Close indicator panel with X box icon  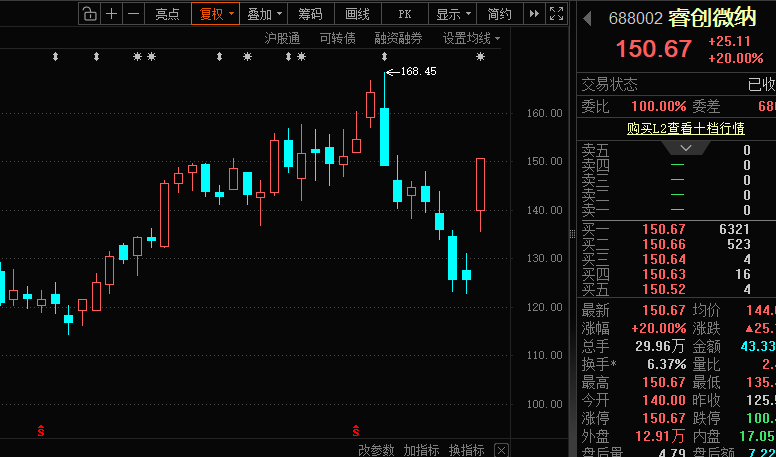(x=501, y=450)
